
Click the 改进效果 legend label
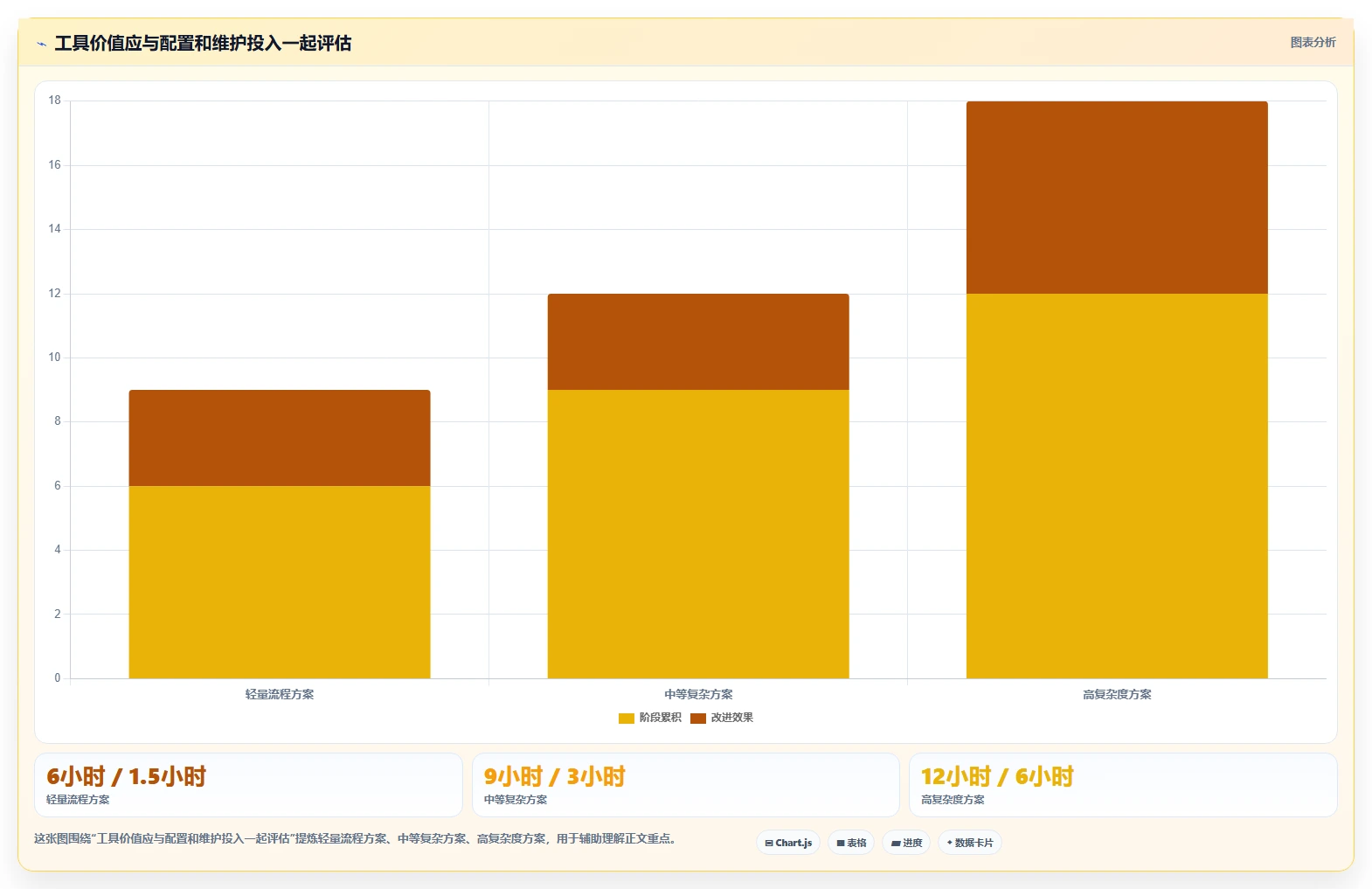point(731,718)
